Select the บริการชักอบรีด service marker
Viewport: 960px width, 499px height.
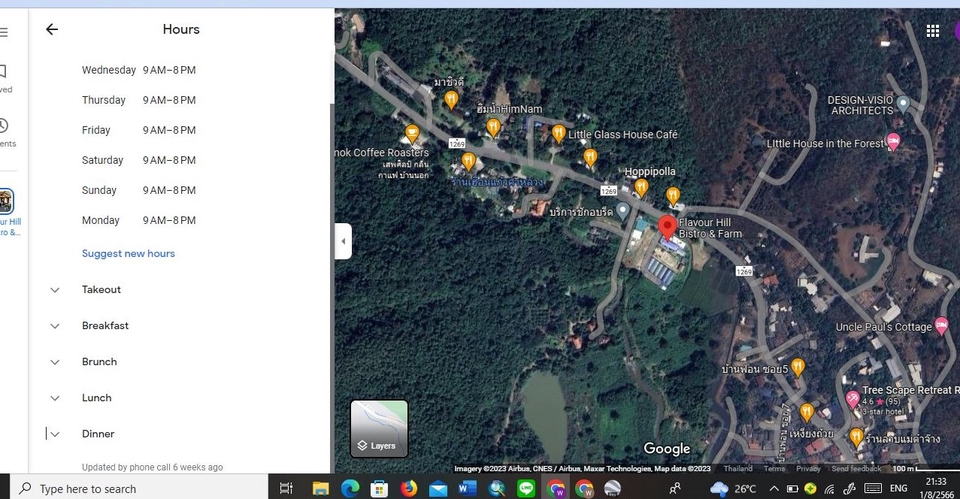pyautogui.click(x=623, y=211)
